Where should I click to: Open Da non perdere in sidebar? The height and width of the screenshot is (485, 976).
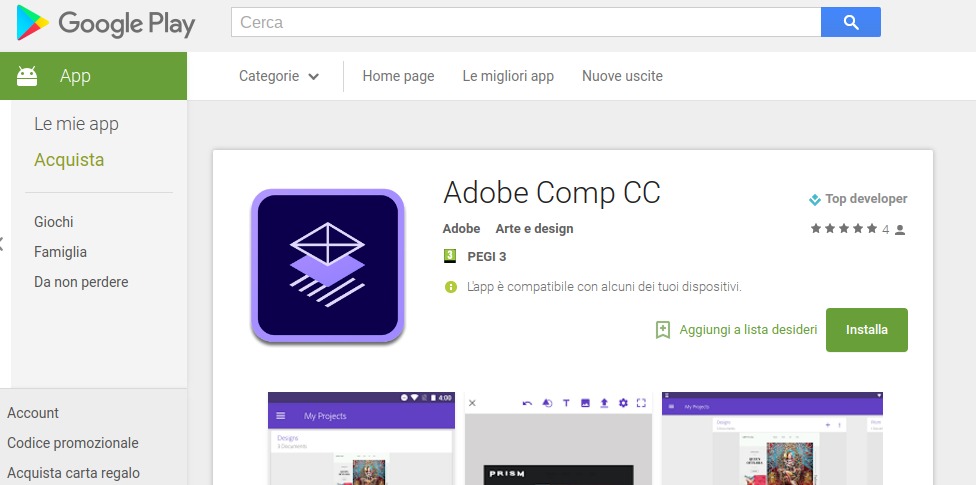[x=81, y=282]
